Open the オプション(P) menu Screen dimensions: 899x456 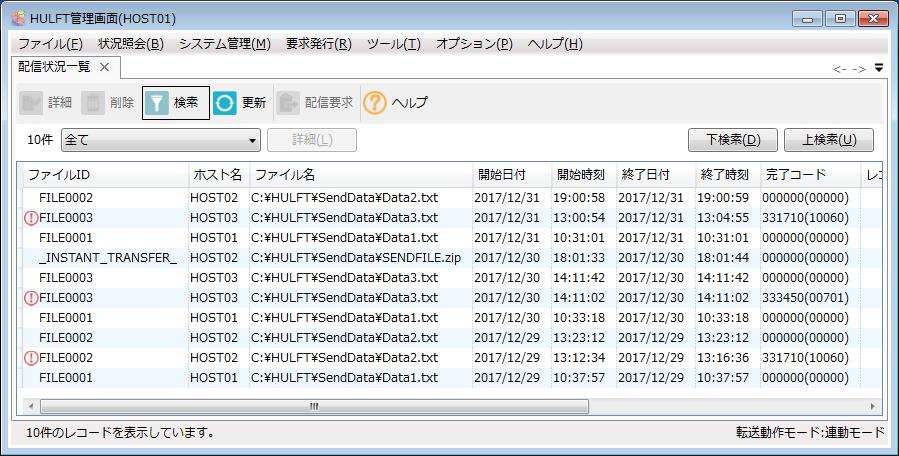coord(474,44)
